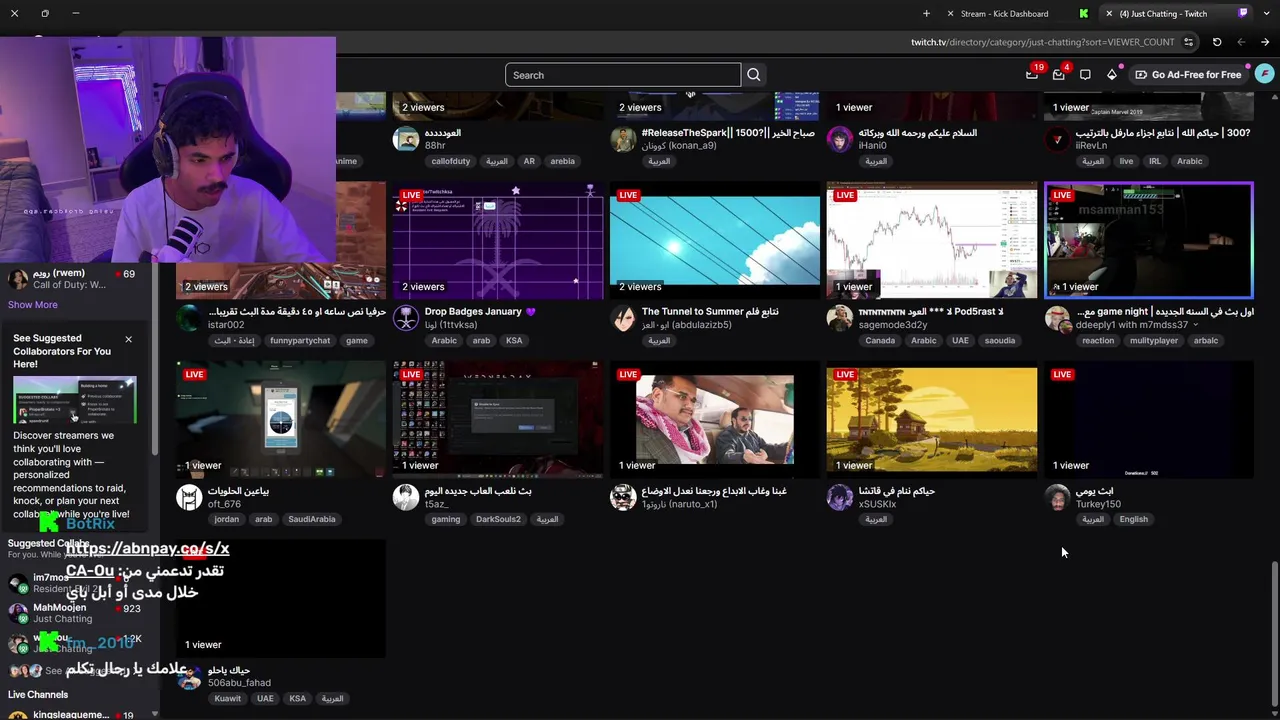Open xSUSKIx channel avatar
1280x720 pixels.
coord(840,497)
